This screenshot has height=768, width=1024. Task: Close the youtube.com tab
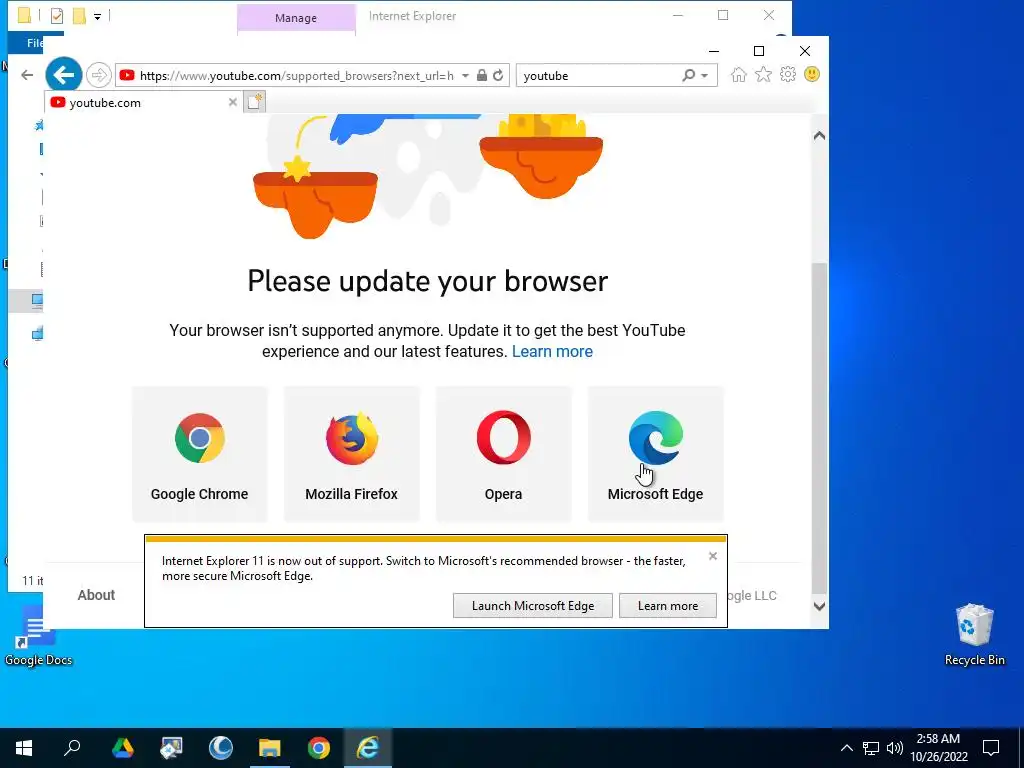click(x=232, y=102)
